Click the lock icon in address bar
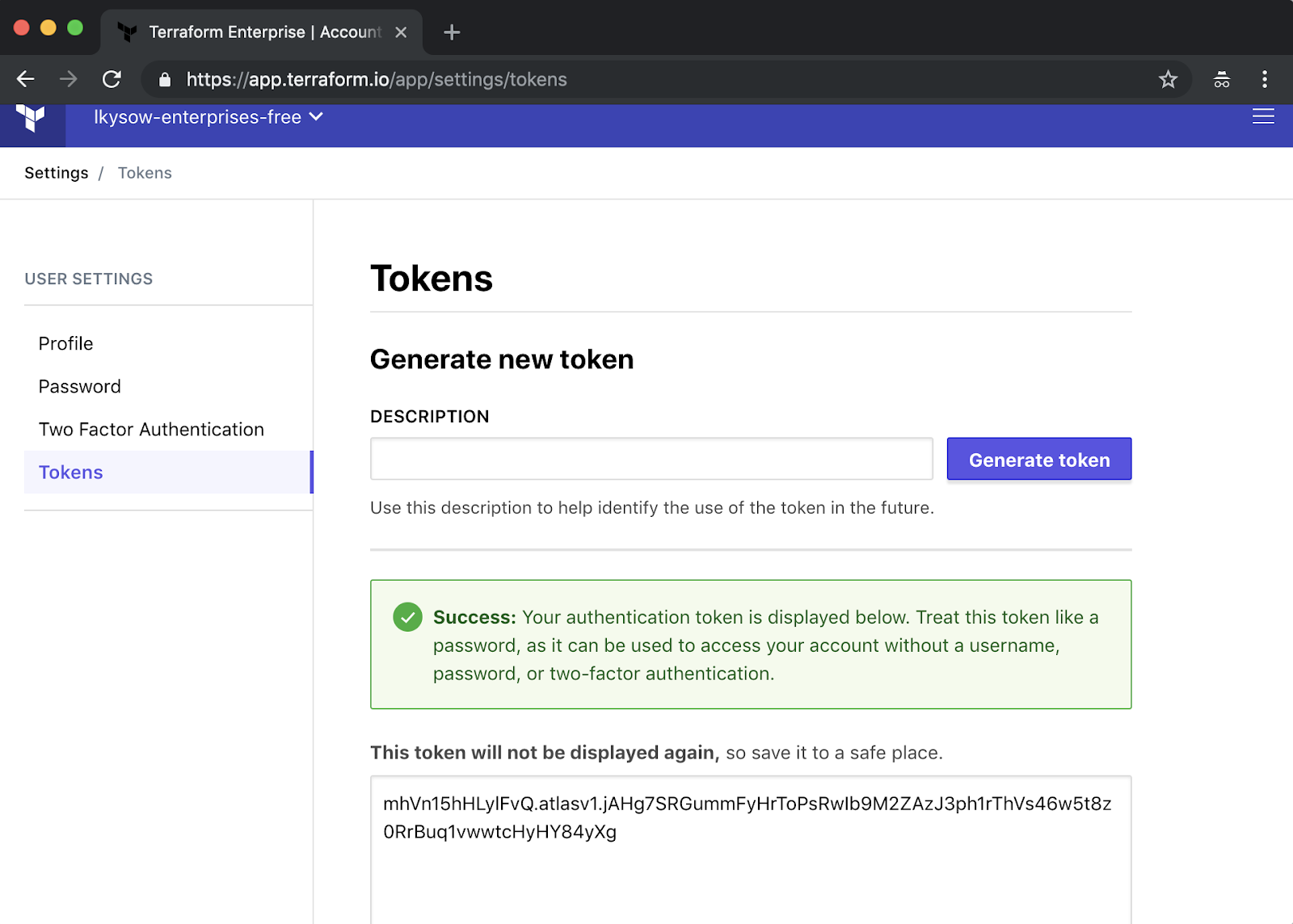This screenshot has width=1293, height=924. 165,79
